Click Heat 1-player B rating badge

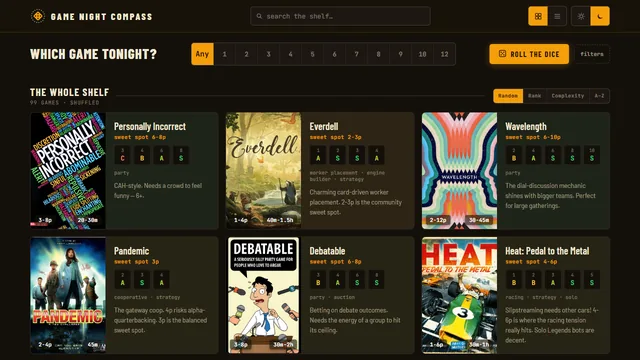[x=514, y=279]
